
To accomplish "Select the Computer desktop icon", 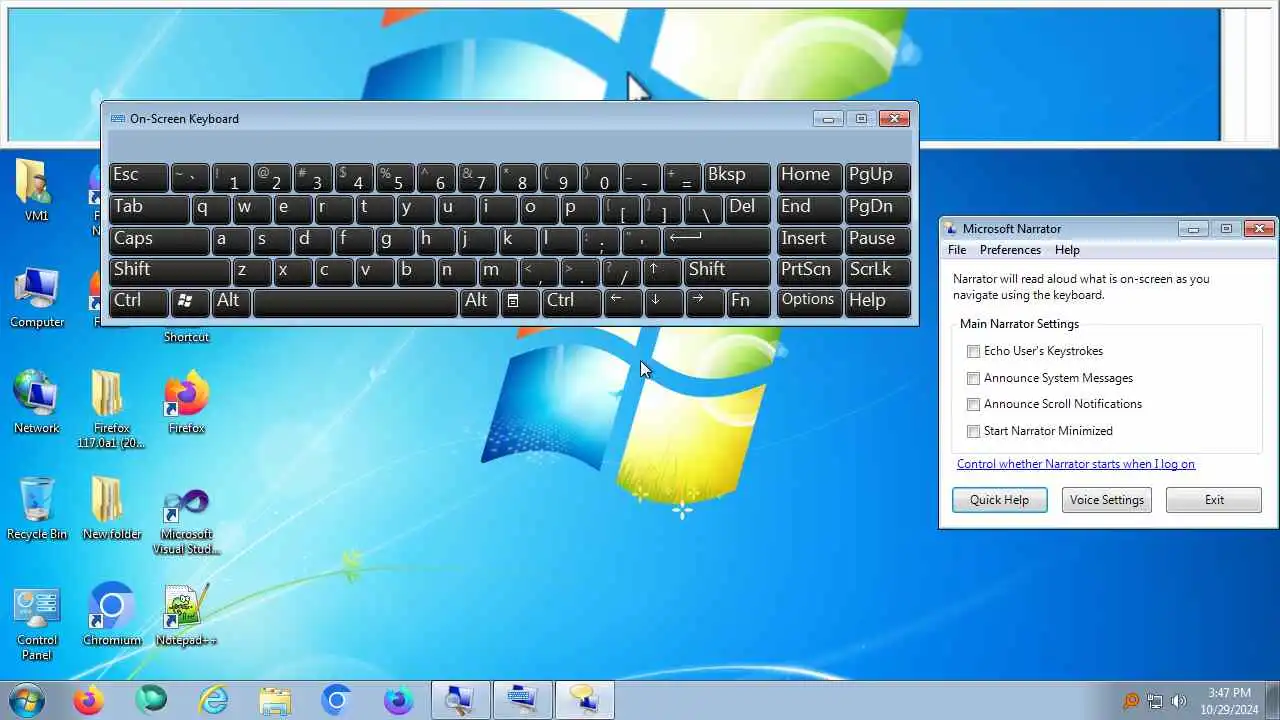I will 36,297.
